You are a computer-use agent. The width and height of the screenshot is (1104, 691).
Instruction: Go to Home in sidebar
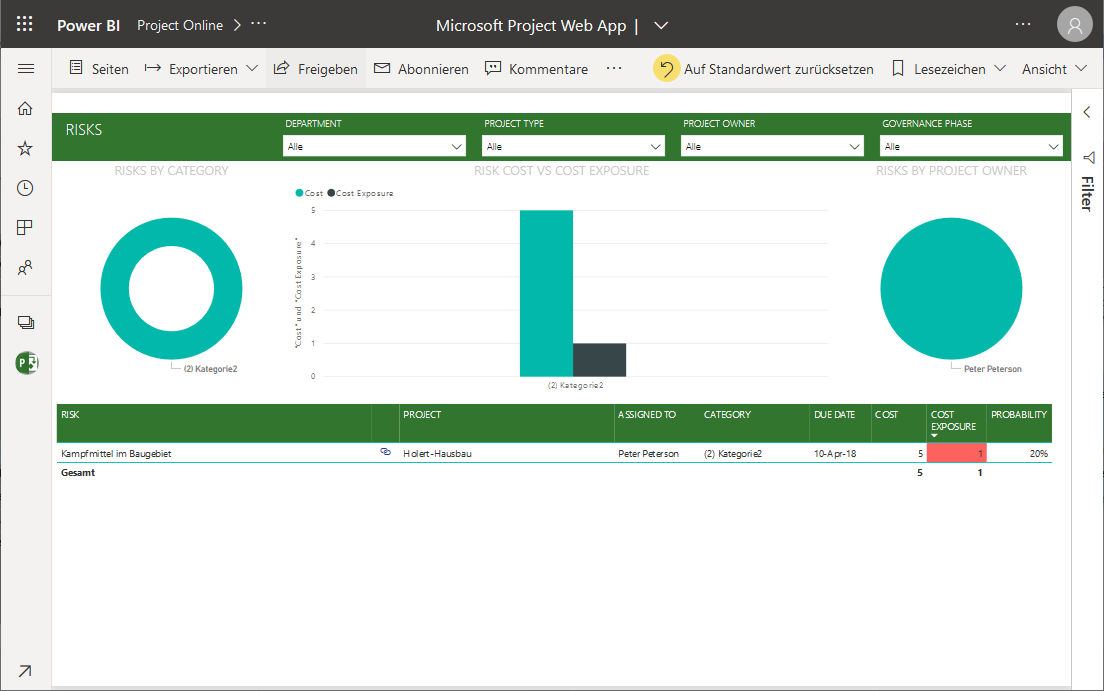[25, 108]
